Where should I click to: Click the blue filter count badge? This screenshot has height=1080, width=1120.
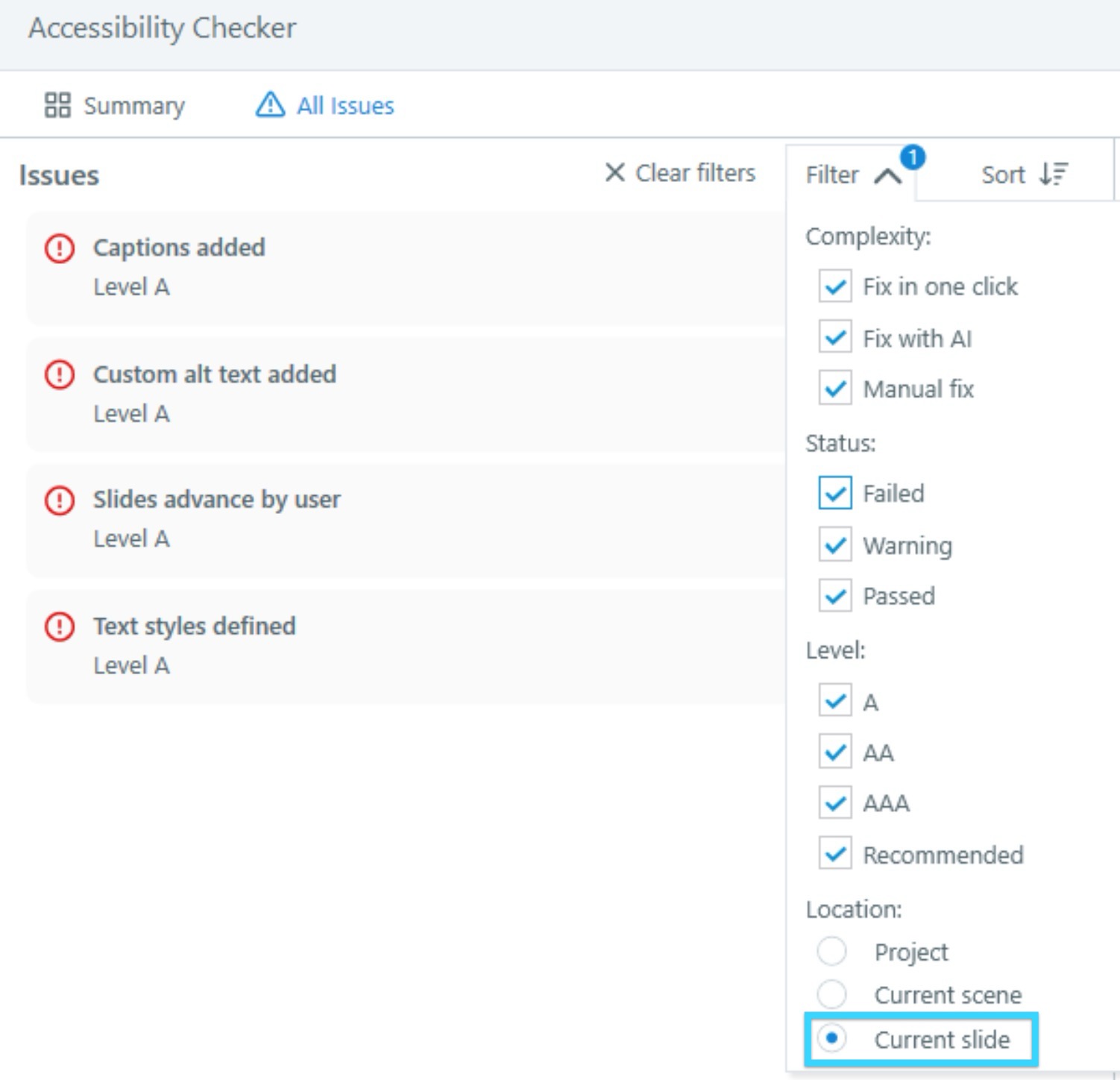tap(913, 157)
